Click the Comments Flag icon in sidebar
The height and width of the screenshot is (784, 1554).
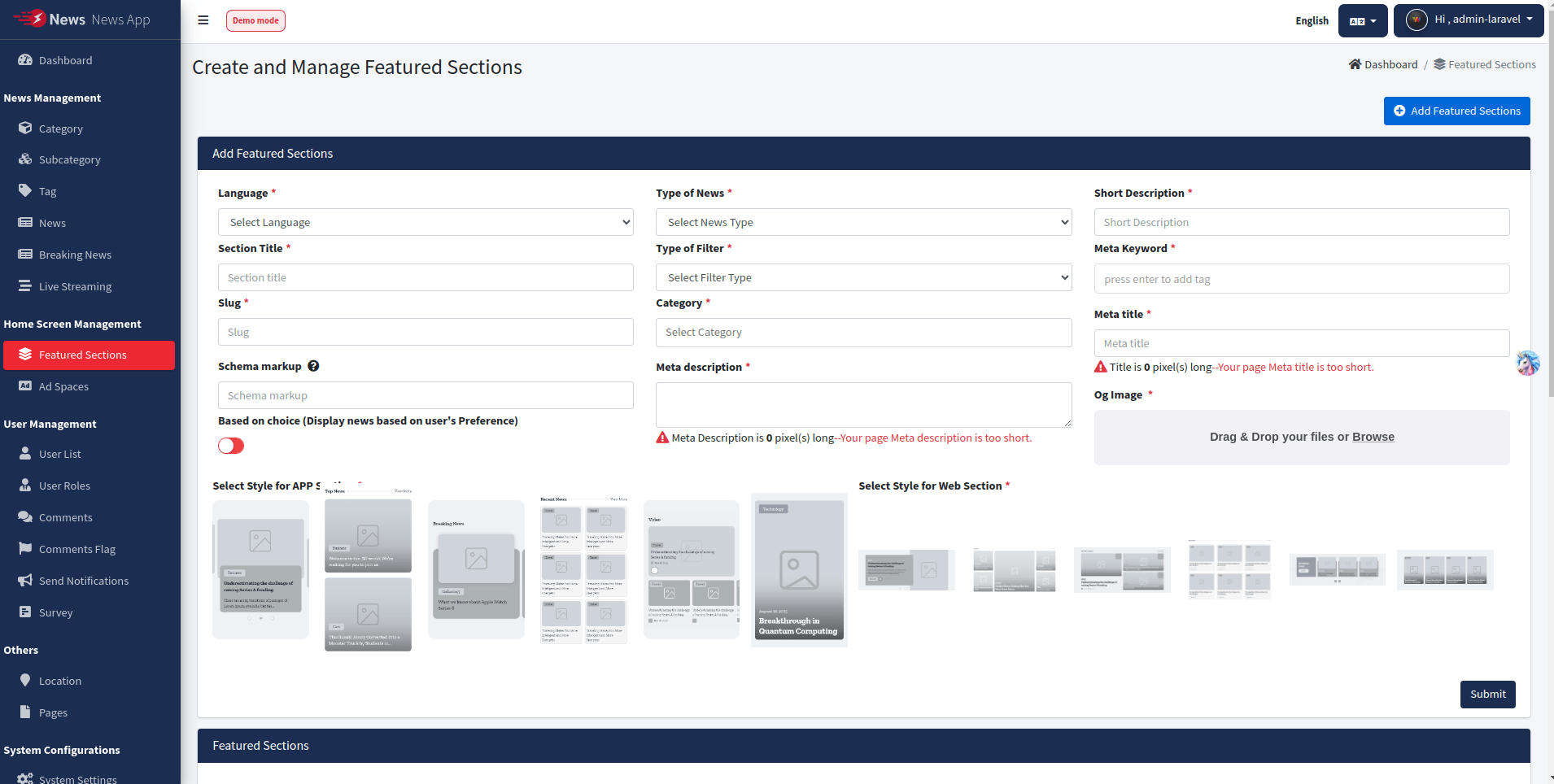(25, 549)
